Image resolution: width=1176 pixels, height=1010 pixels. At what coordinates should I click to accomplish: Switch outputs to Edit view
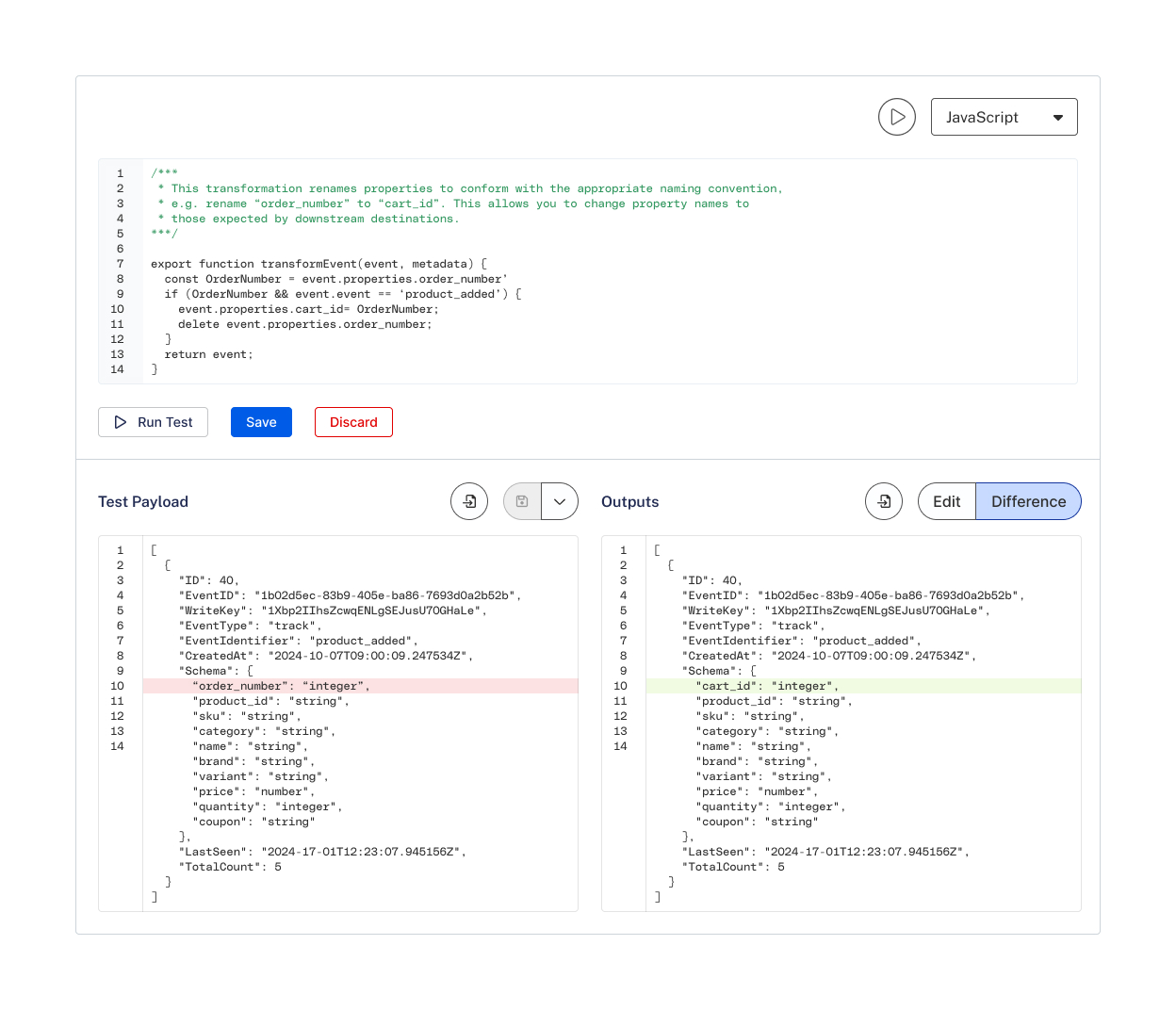[947, 501]
